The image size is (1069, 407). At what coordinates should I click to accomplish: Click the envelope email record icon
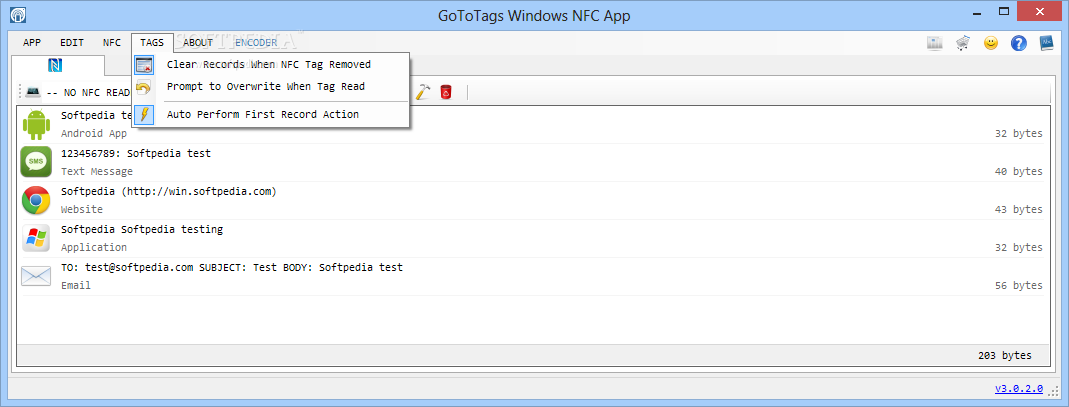click(35, 276)
